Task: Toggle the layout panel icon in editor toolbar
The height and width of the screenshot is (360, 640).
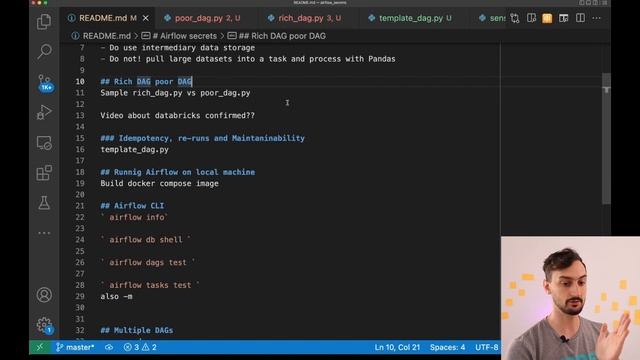Action: (x=564, y=18)
